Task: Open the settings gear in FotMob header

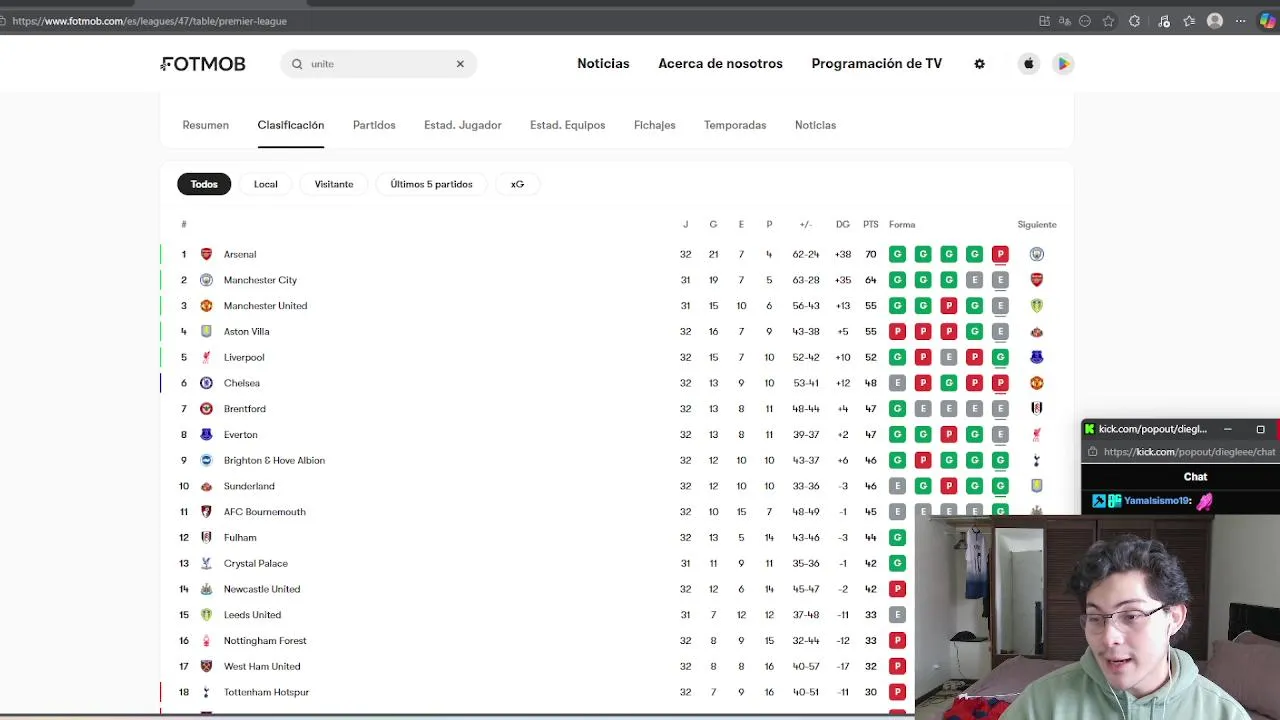Action: pyautogui.click(x=979, y=64)
